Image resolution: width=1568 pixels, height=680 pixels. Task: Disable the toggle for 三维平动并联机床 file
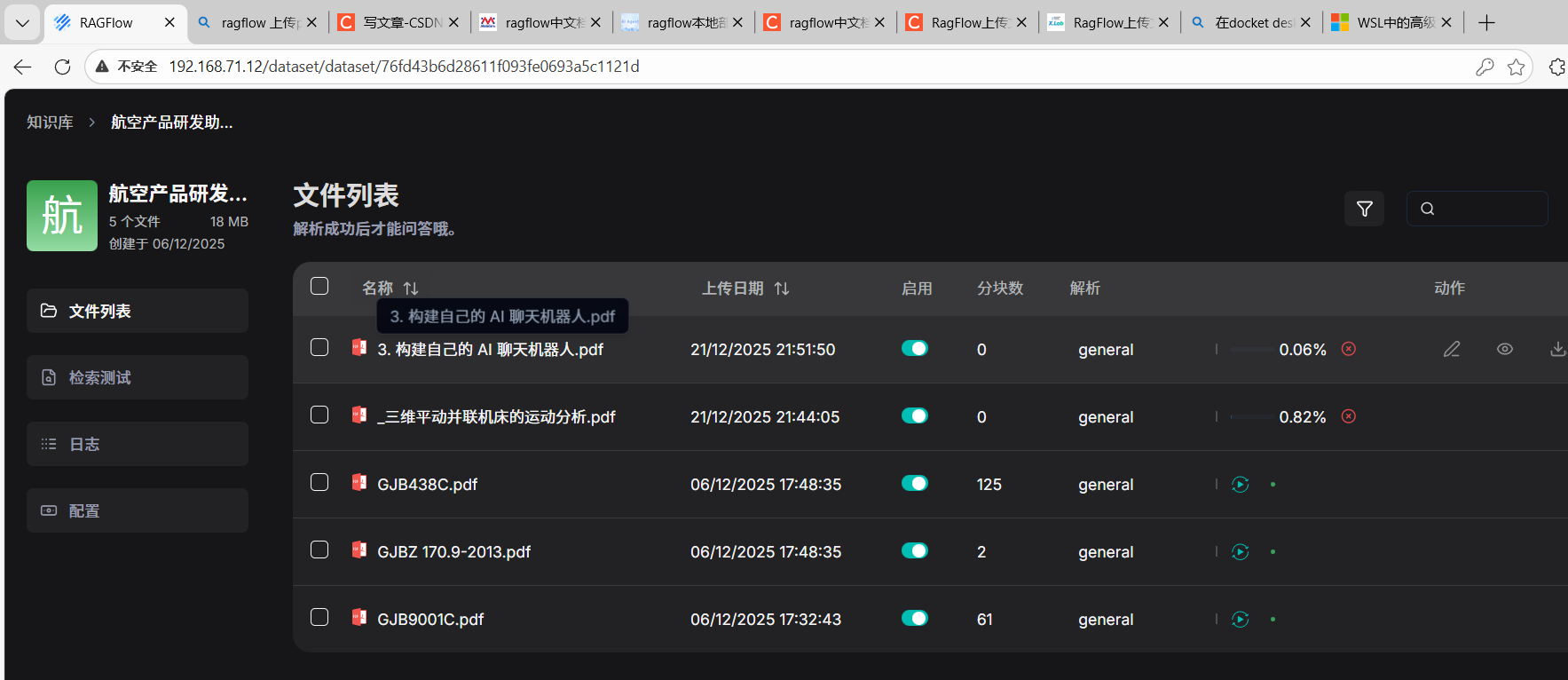pyautogui.click(x=915, y=415)
